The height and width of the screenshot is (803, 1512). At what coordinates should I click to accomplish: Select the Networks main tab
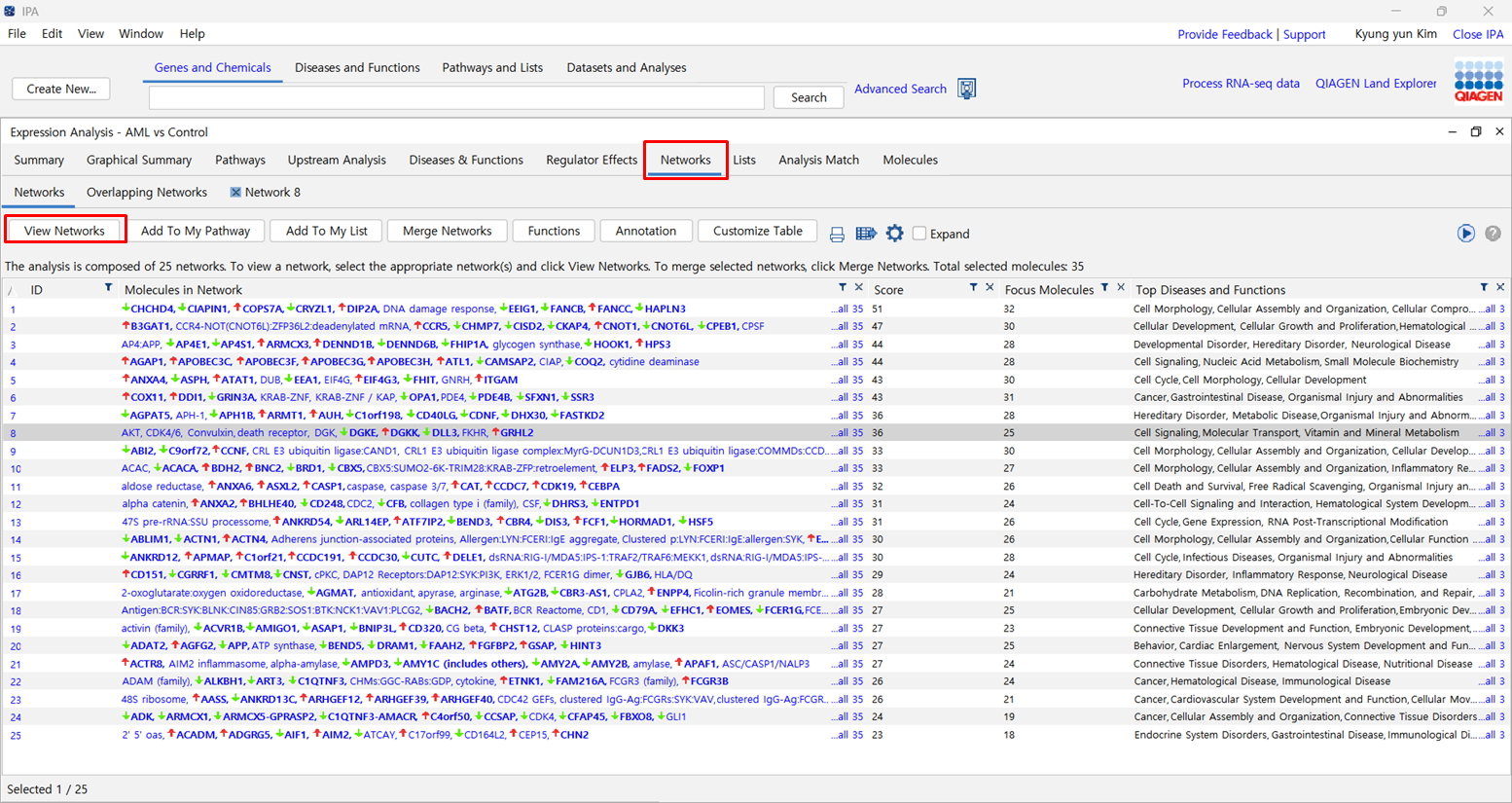click(x=685, y=160)
